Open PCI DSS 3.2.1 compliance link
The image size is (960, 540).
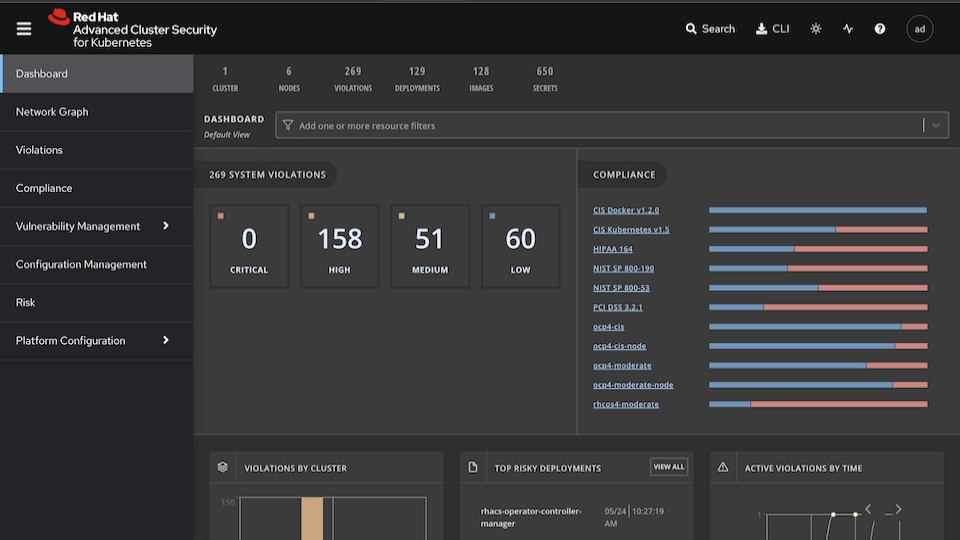click(x=618, y=307)
